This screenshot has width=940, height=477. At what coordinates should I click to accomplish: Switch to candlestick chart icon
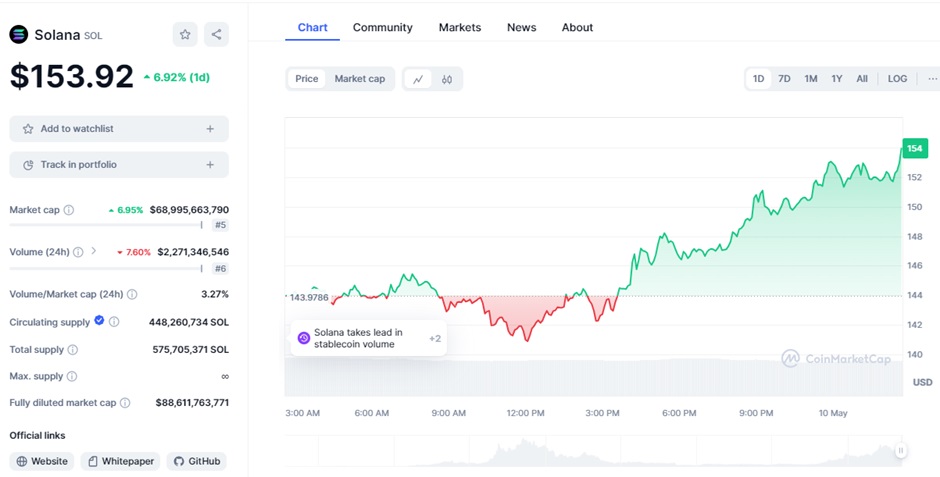pyautogui.click(x=447, y=79)
